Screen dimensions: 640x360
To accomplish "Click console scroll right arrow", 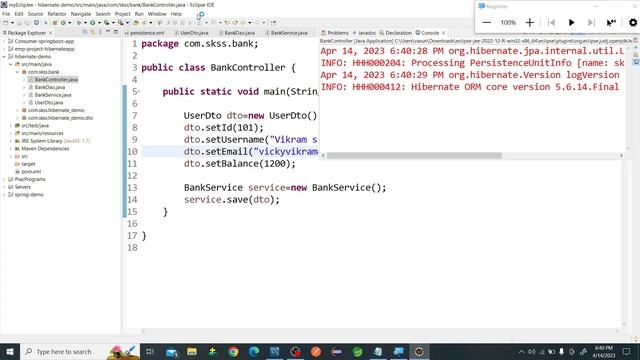I will pyautogui.click(x=622, y=156).
